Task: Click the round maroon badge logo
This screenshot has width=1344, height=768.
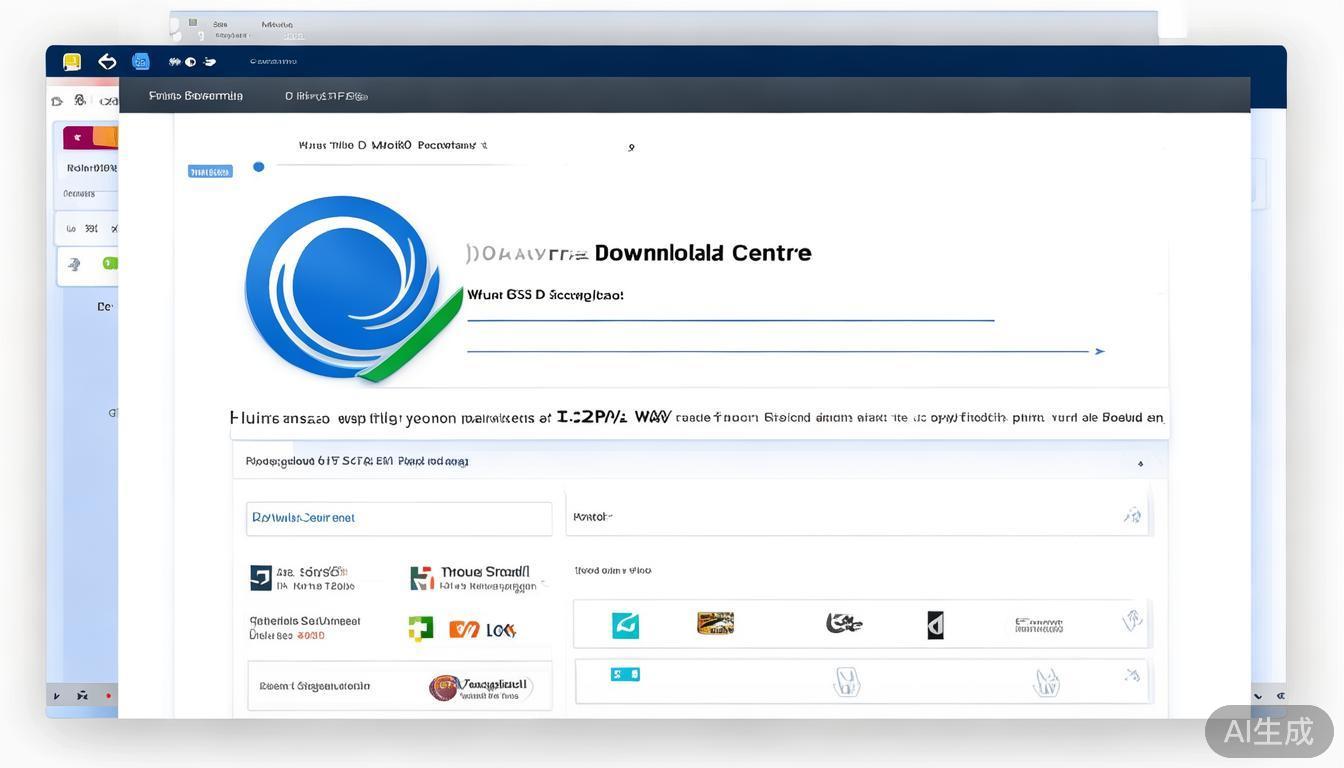Action: tap(445, 687)
